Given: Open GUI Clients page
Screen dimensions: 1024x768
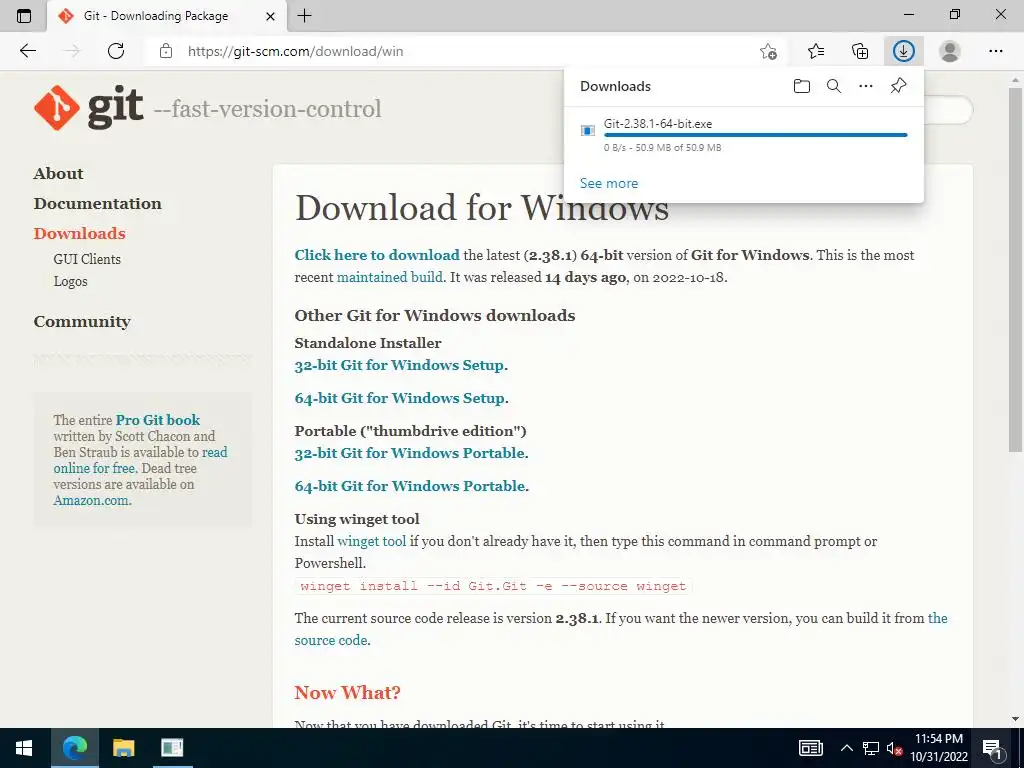Looking at the screenshot, I should pyautogui.click(x=87, y=259).
